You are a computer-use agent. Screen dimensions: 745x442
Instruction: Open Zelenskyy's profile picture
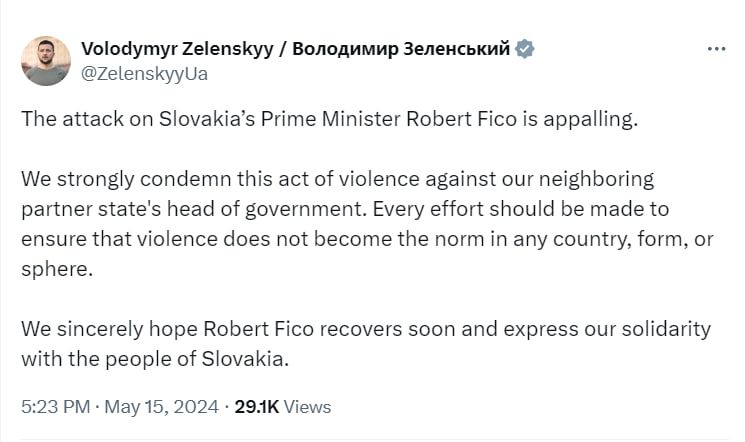(46, 60)
